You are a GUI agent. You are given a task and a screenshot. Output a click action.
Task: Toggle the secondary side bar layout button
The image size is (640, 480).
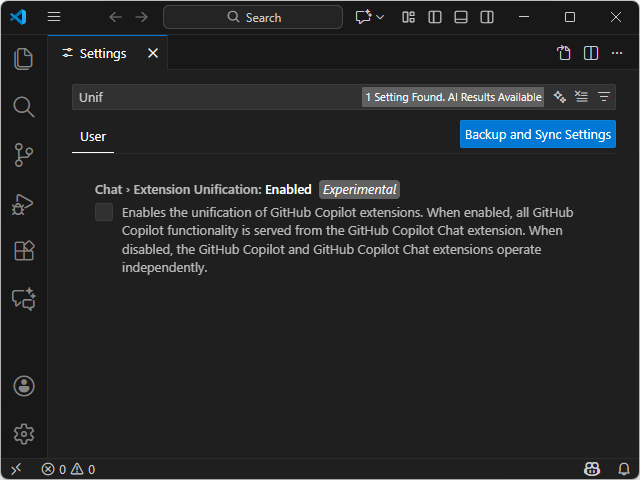[x=487, y=17]
